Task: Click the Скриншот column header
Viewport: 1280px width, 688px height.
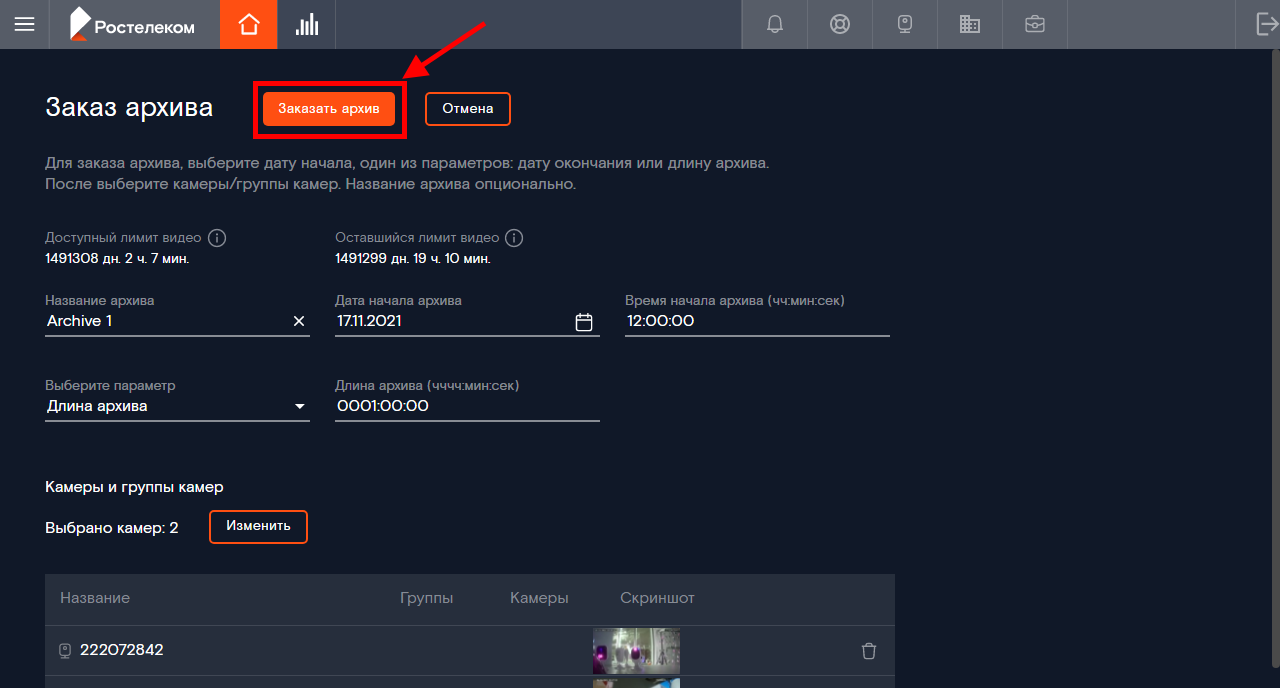Action: [x=657, y=598]
